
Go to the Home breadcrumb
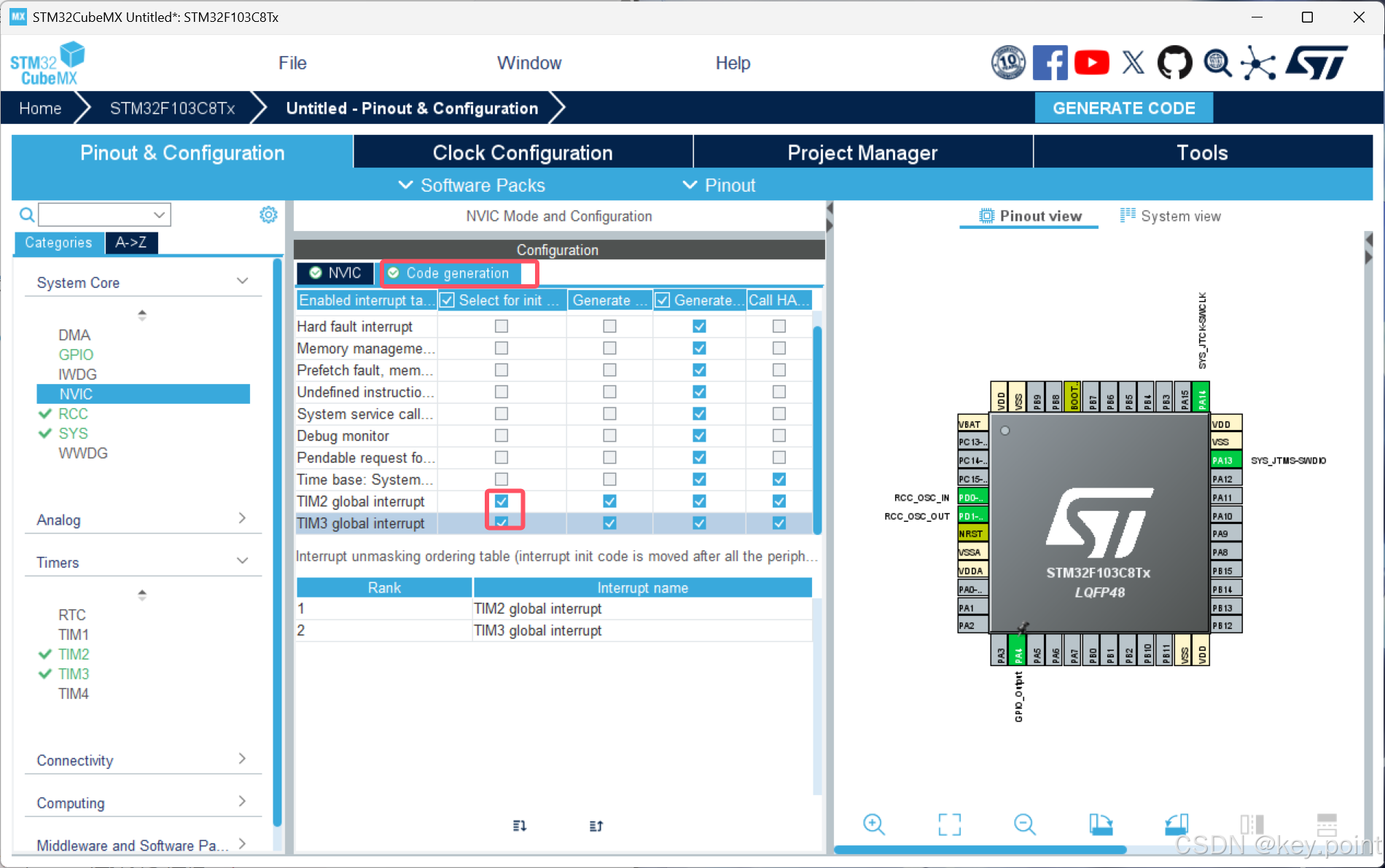tap(40, 108)
